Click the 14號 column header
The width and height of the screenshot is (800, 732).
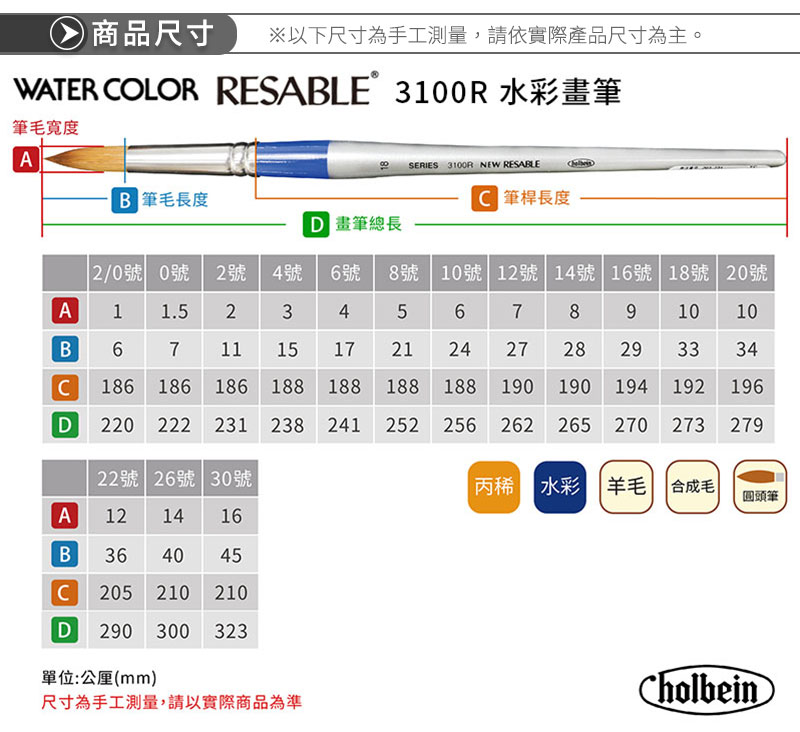(574, 273)
